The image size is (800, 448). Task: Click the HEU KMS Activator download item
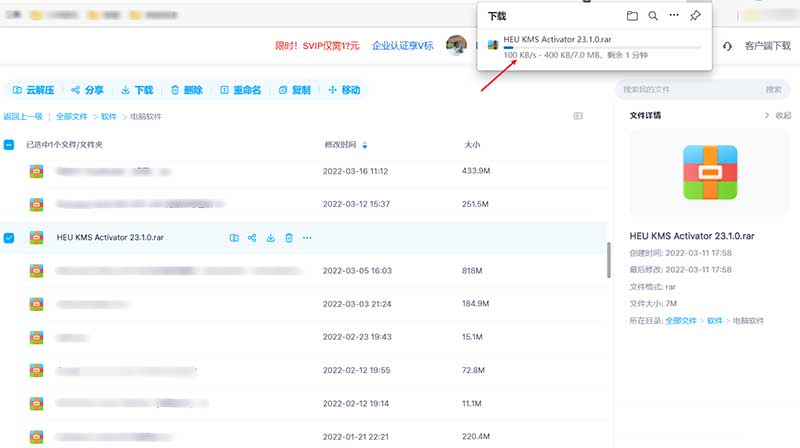[594, 47]
